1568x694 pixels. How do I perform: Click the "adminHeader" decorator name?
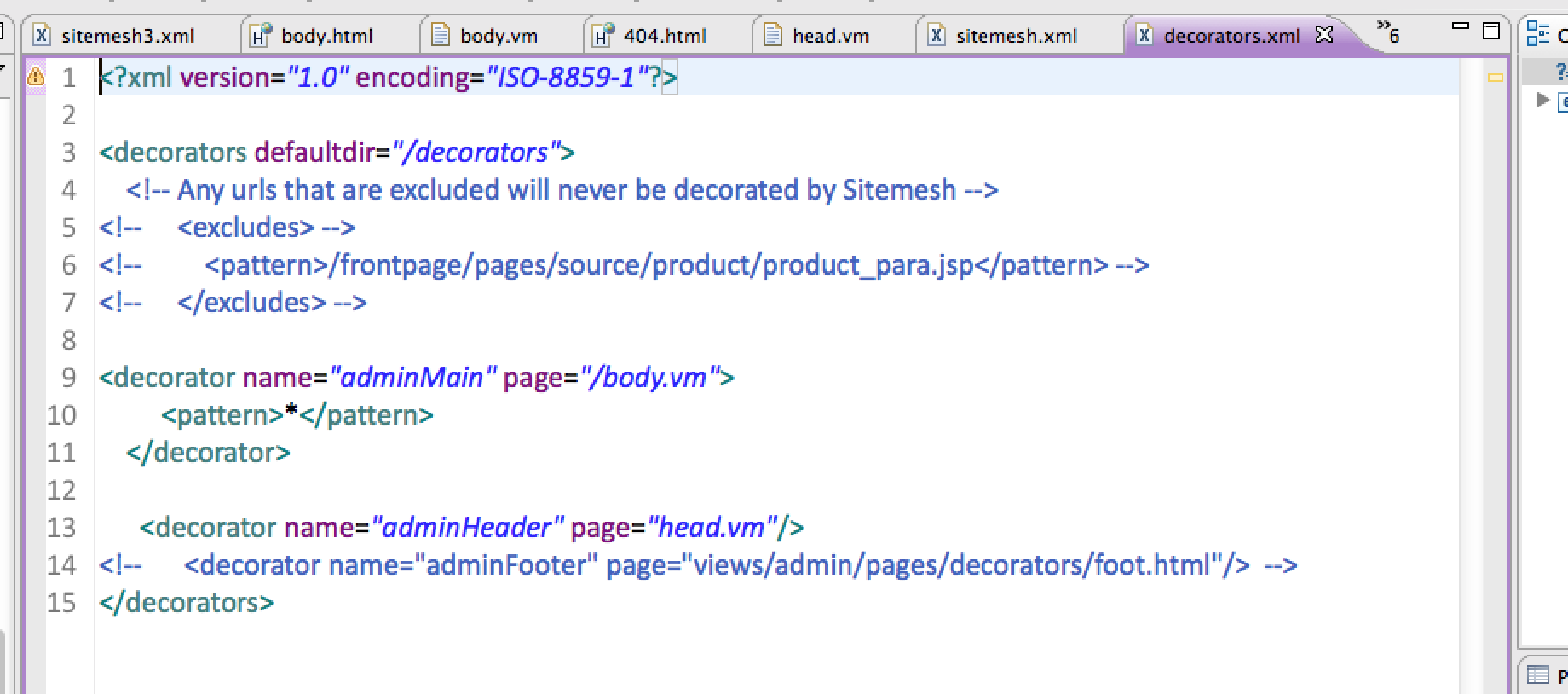[x=468, y=527]
